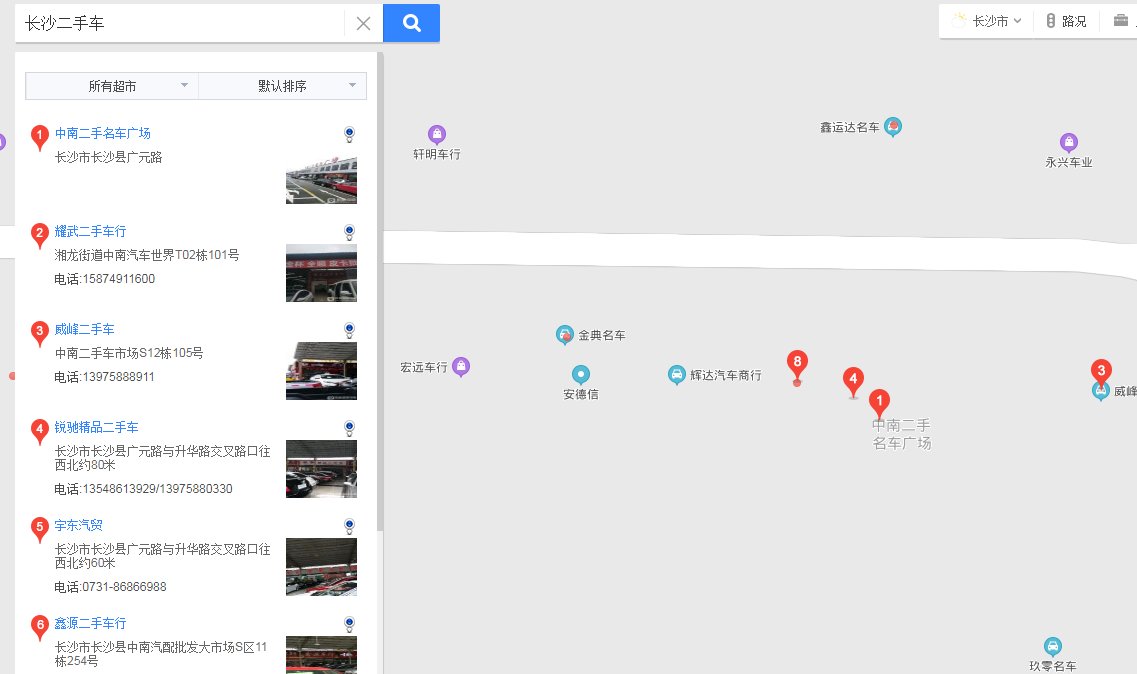Click list marker 3 beside 威峰二手车
The image size is (1137, 674).
click(x=40, y=332)
